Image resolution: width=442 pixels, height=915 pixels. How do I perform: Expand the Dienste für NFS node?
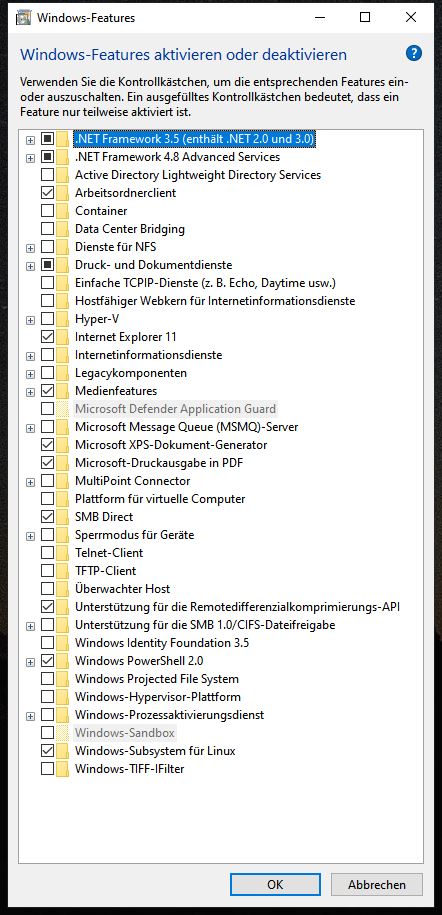pyautogui.click(x=30, y=247)
